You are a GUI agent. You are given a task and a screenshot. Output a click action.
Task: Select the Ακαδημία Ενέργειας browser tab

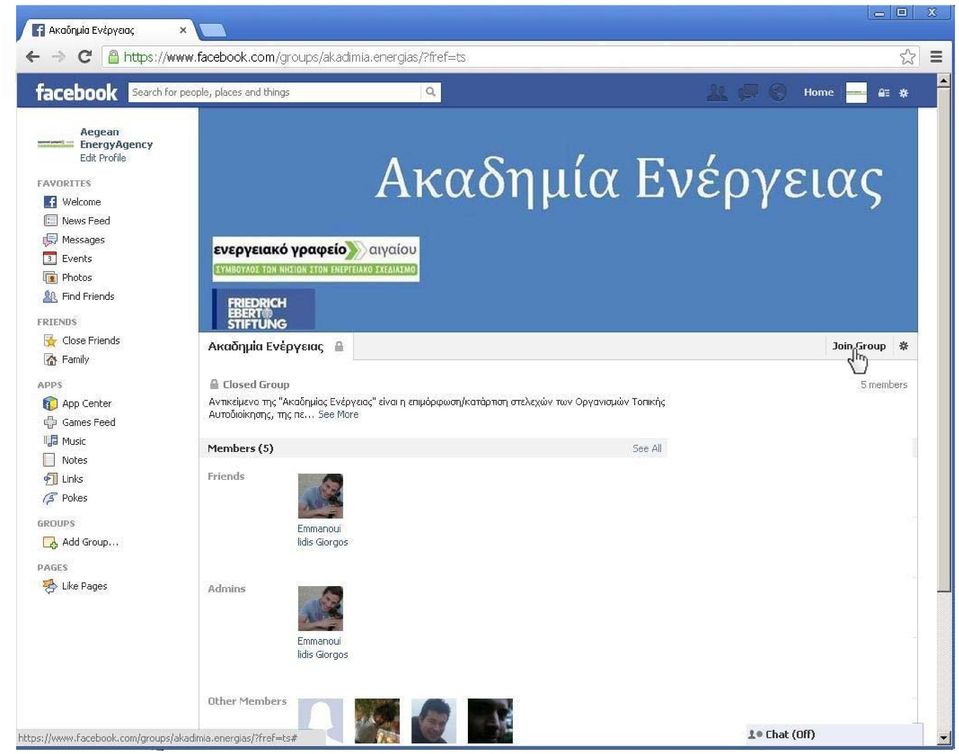pos(108,30)
